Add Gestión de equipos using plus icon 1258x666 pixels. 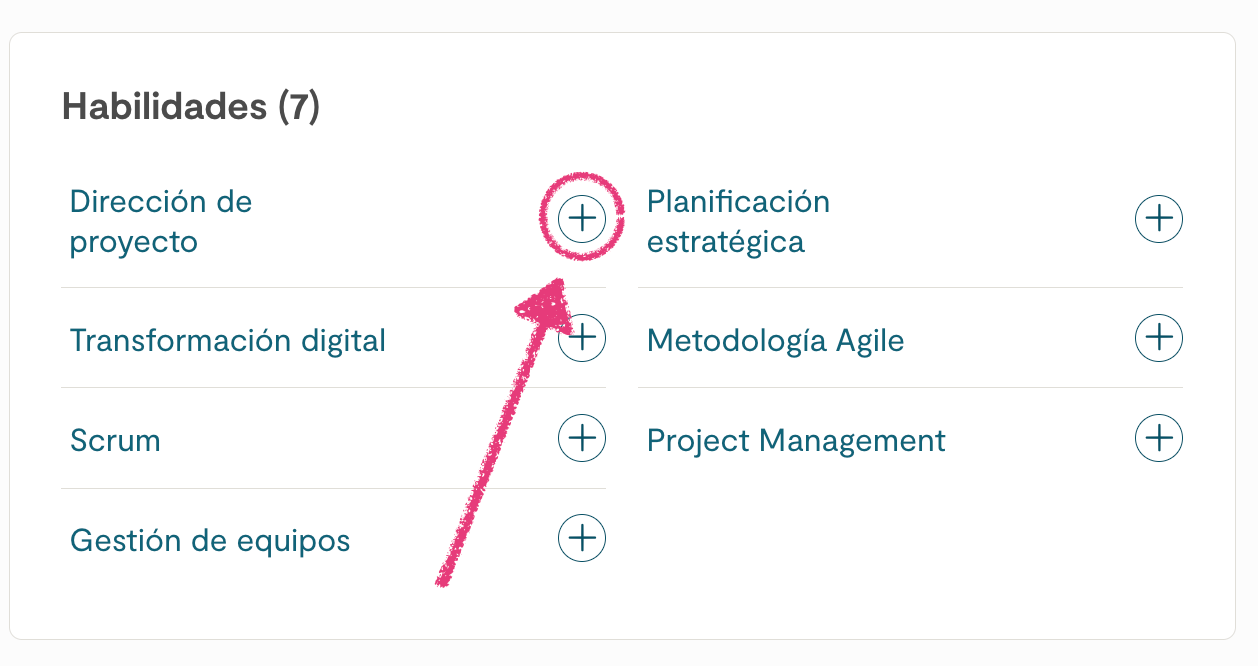(x=581, y=538)
